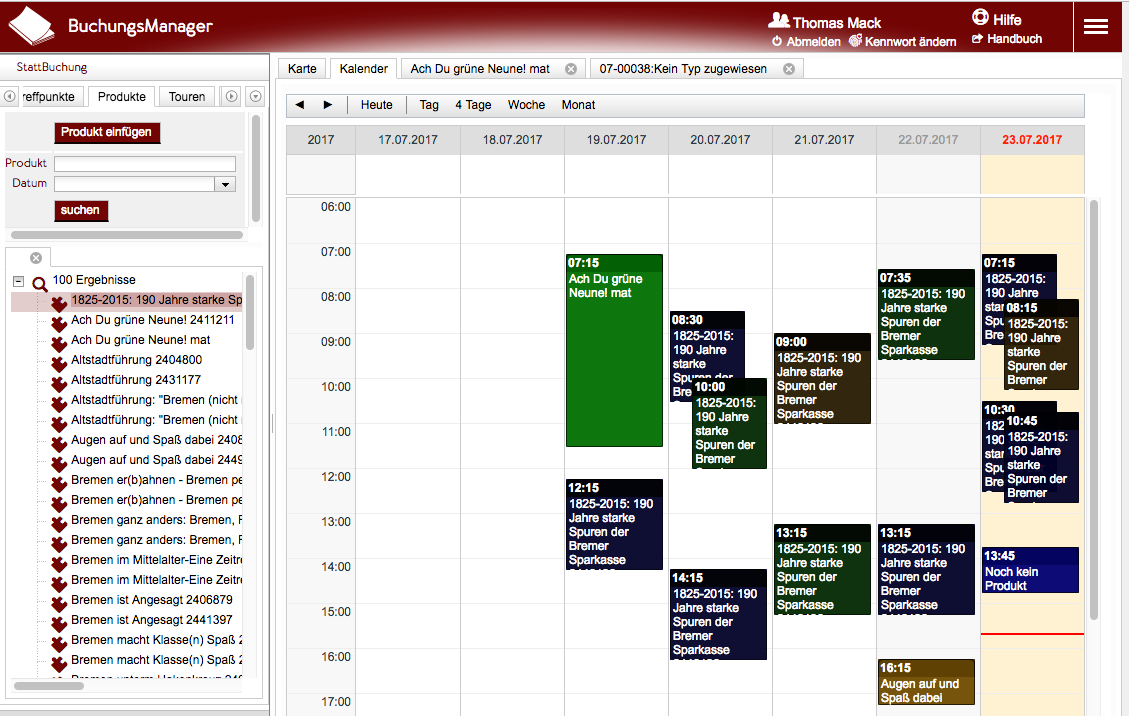Click the 'suchen' button

(80, 211)
